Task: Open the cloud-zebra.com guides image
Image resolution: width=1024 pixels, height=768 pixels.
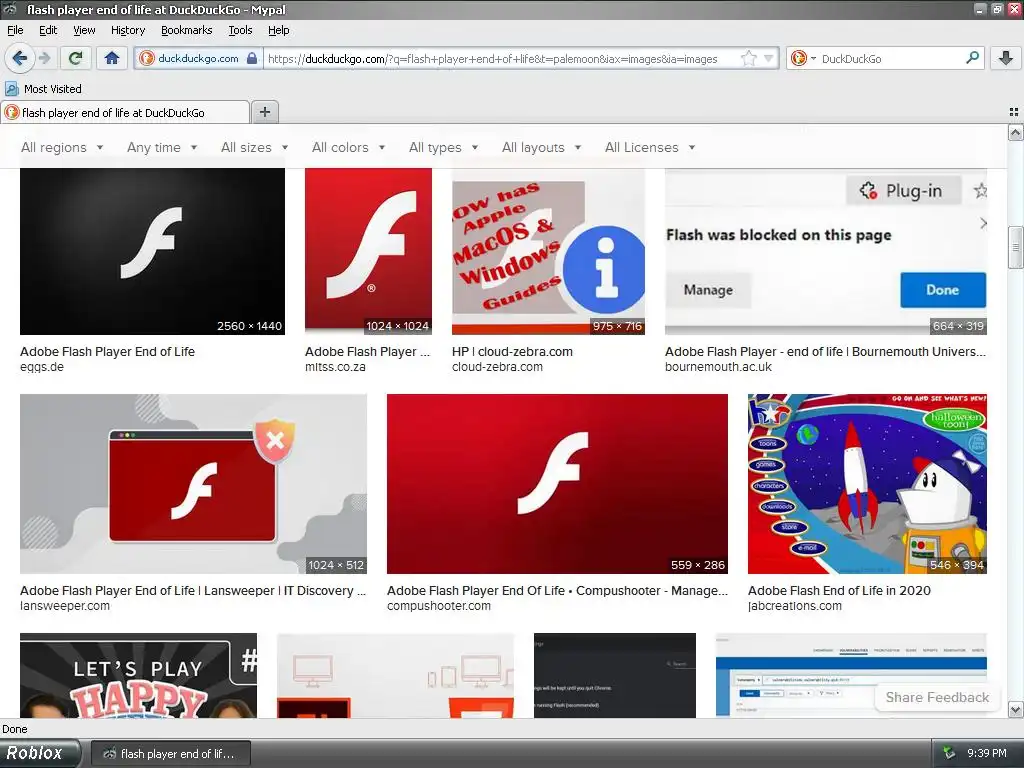Action: pos(549,251)
